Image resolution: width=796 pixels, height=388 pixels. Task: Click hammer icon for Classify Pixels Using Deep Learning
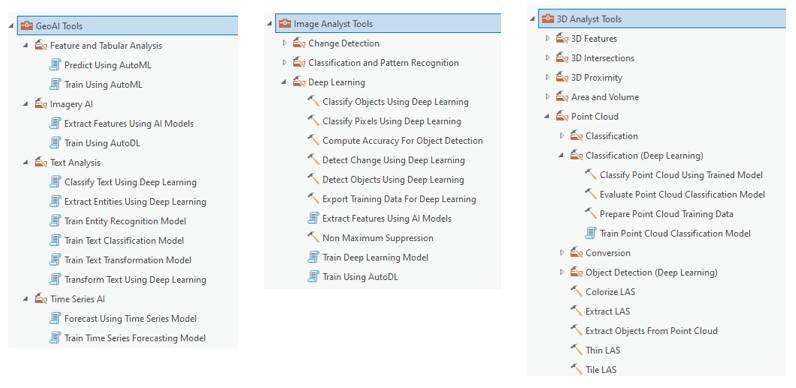click(x=313, y=121)
